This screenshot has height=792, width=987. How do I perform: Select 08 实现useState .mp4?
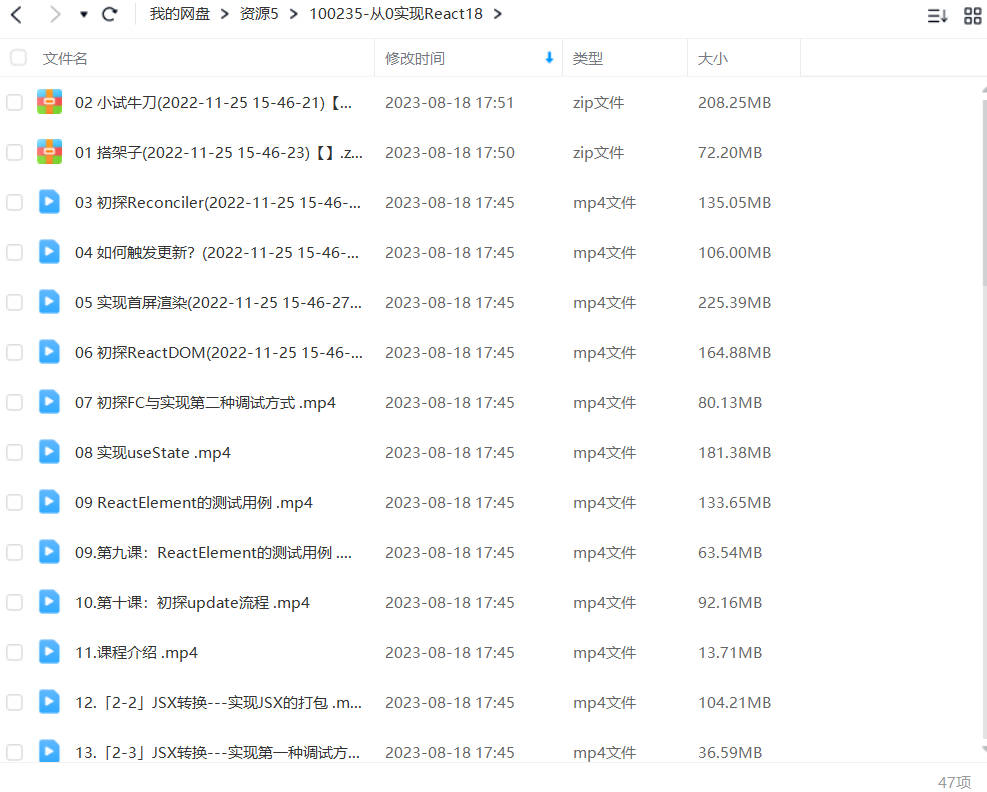[153, 453]
